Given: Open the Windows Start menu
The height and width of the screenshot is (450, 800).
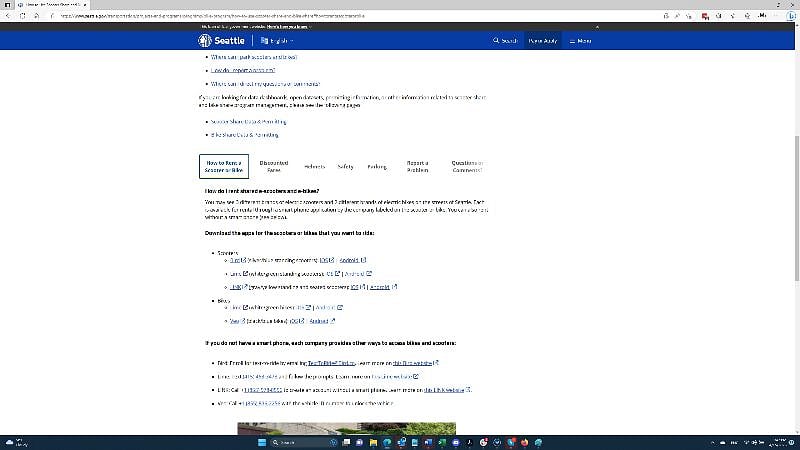Looking at the screenshot, I should pos(262,442).
